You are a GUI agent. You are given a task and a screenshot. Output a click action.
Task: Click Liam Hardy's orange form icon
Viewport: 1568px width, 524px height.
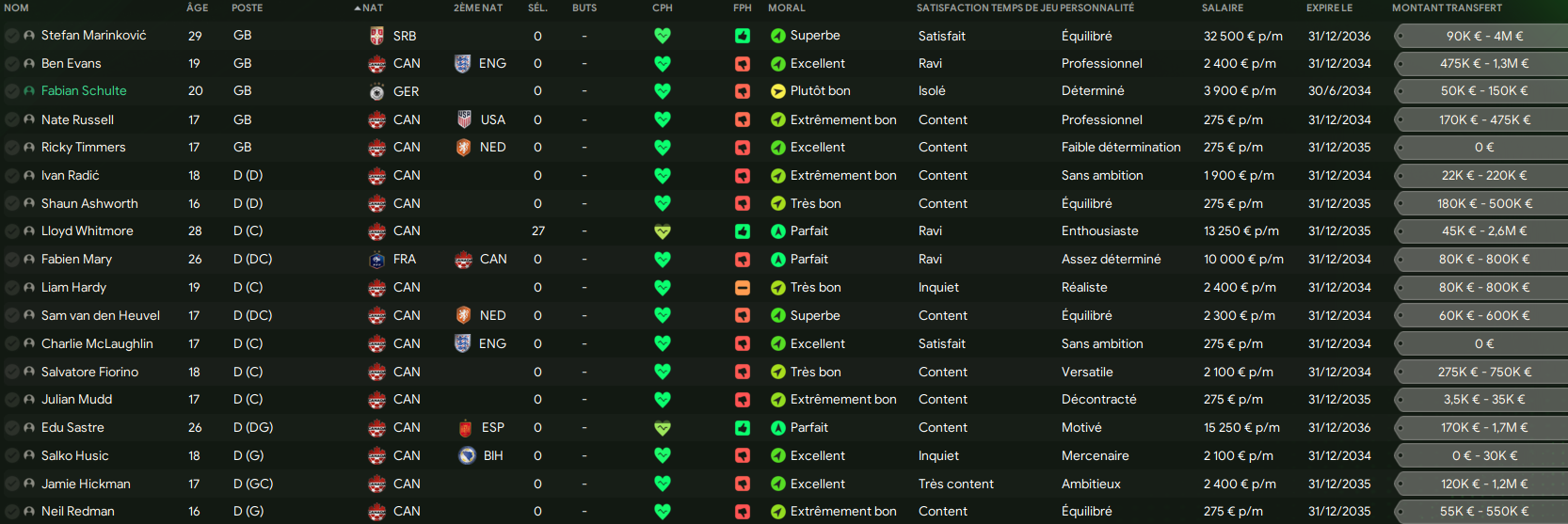(x=743, y=288)
